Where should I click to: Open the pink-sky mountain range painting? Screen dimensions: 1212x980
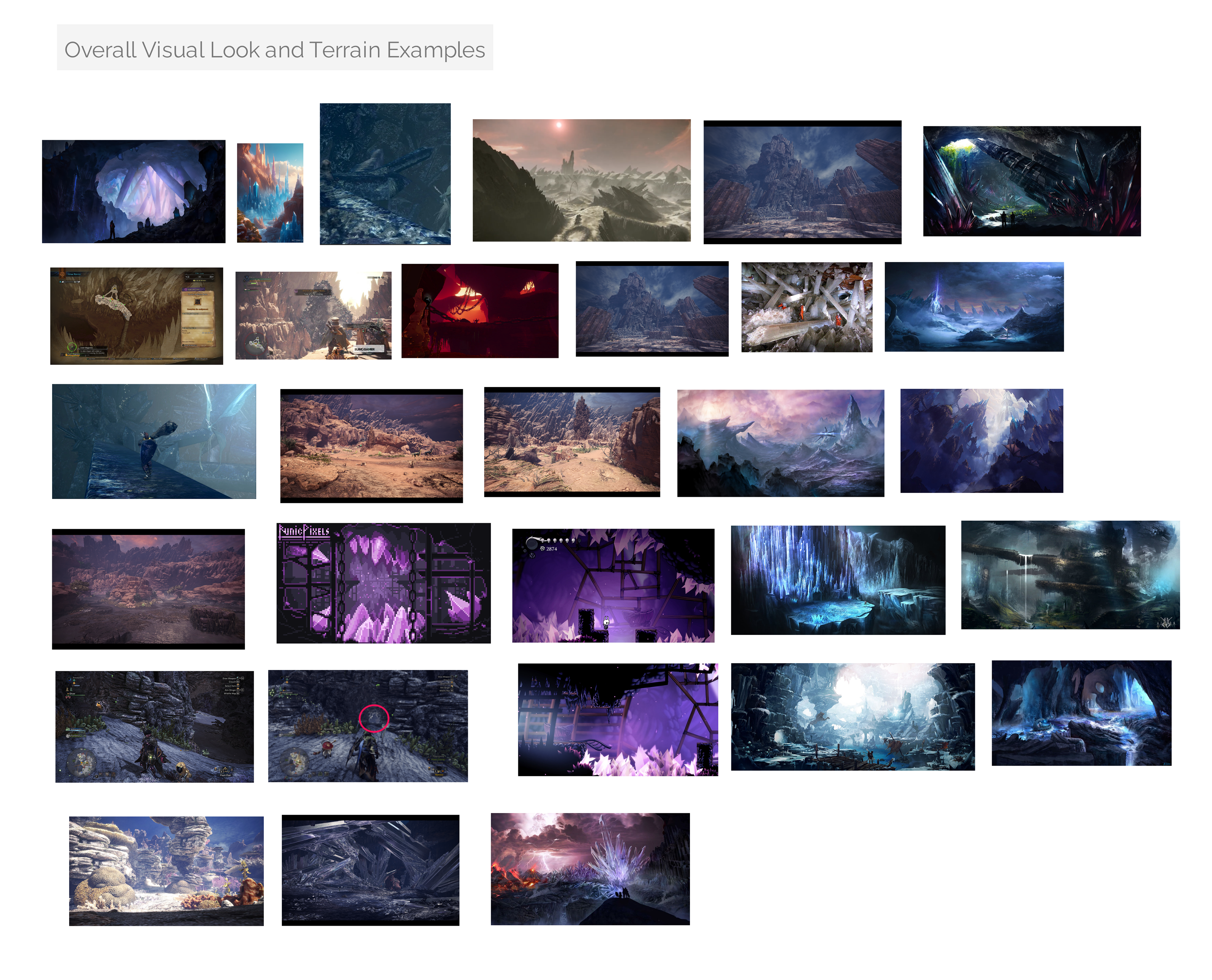click(x=780, y=443)
